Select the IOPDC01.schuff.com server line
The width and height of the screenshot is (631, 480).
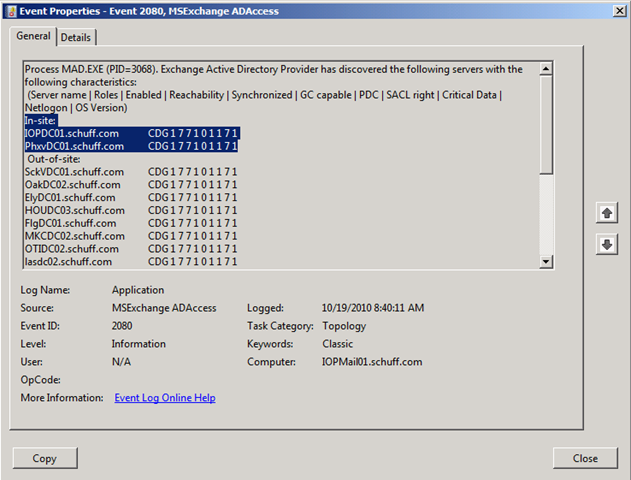[x=132, y=133]
